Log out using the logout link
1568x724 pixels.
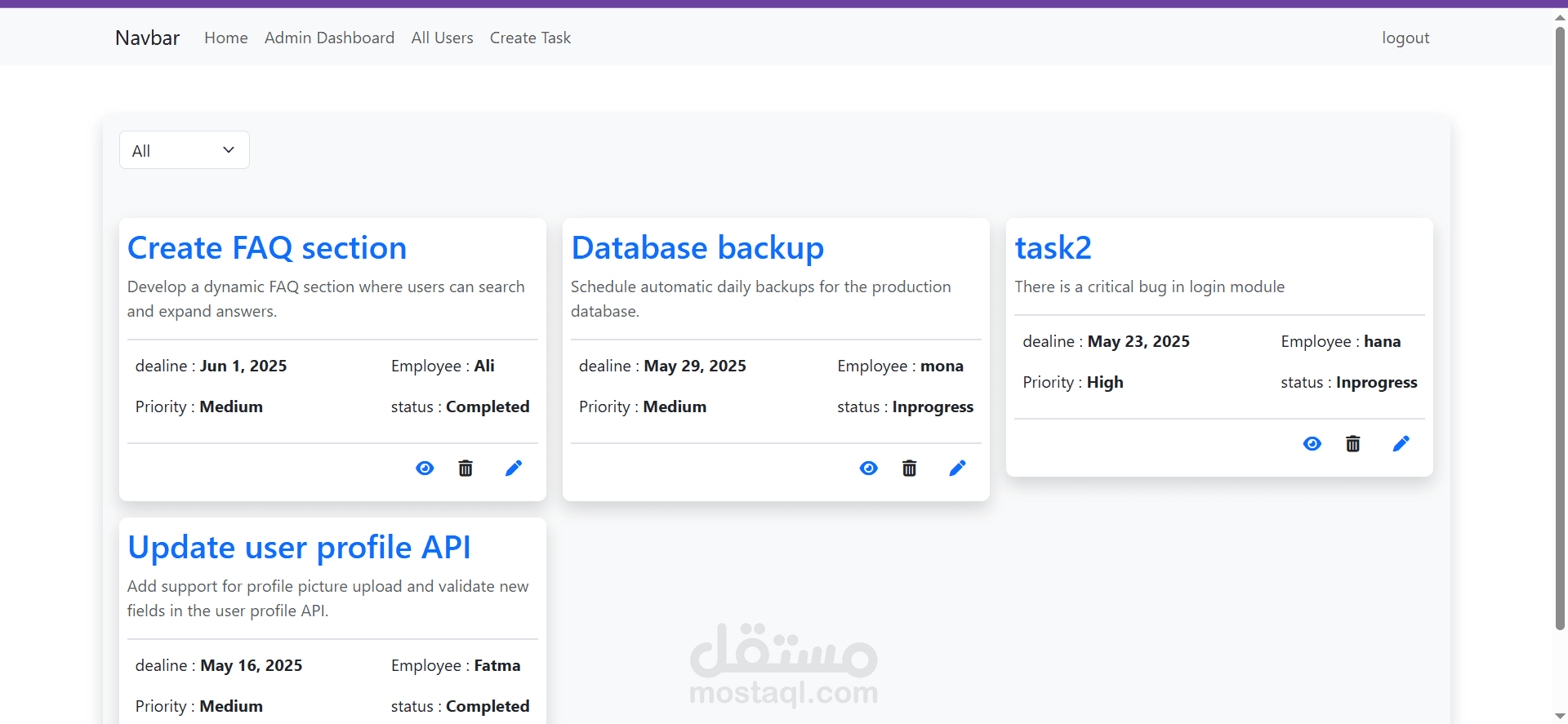(1405, 38)
